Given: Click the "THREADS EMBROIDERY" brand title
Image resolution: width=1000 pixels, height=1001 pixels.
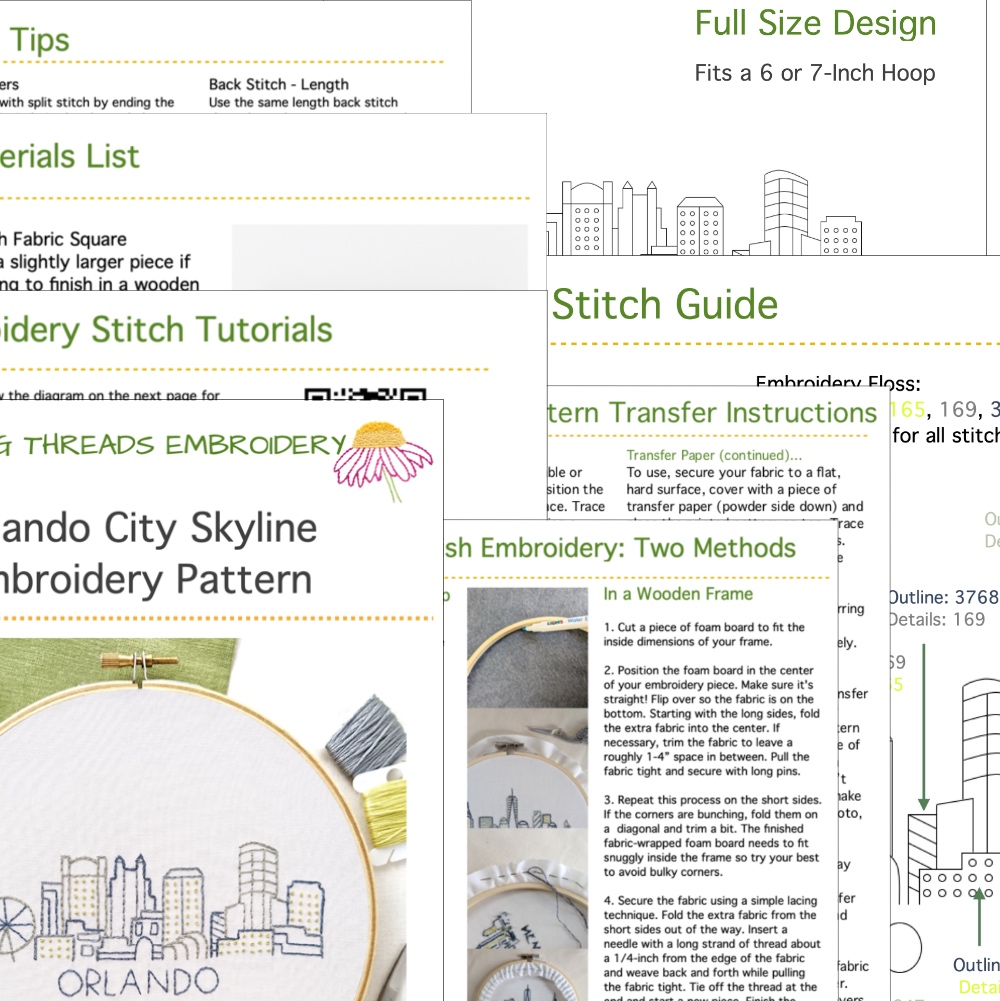Looking at the screenshot, I should click(185, 445).
